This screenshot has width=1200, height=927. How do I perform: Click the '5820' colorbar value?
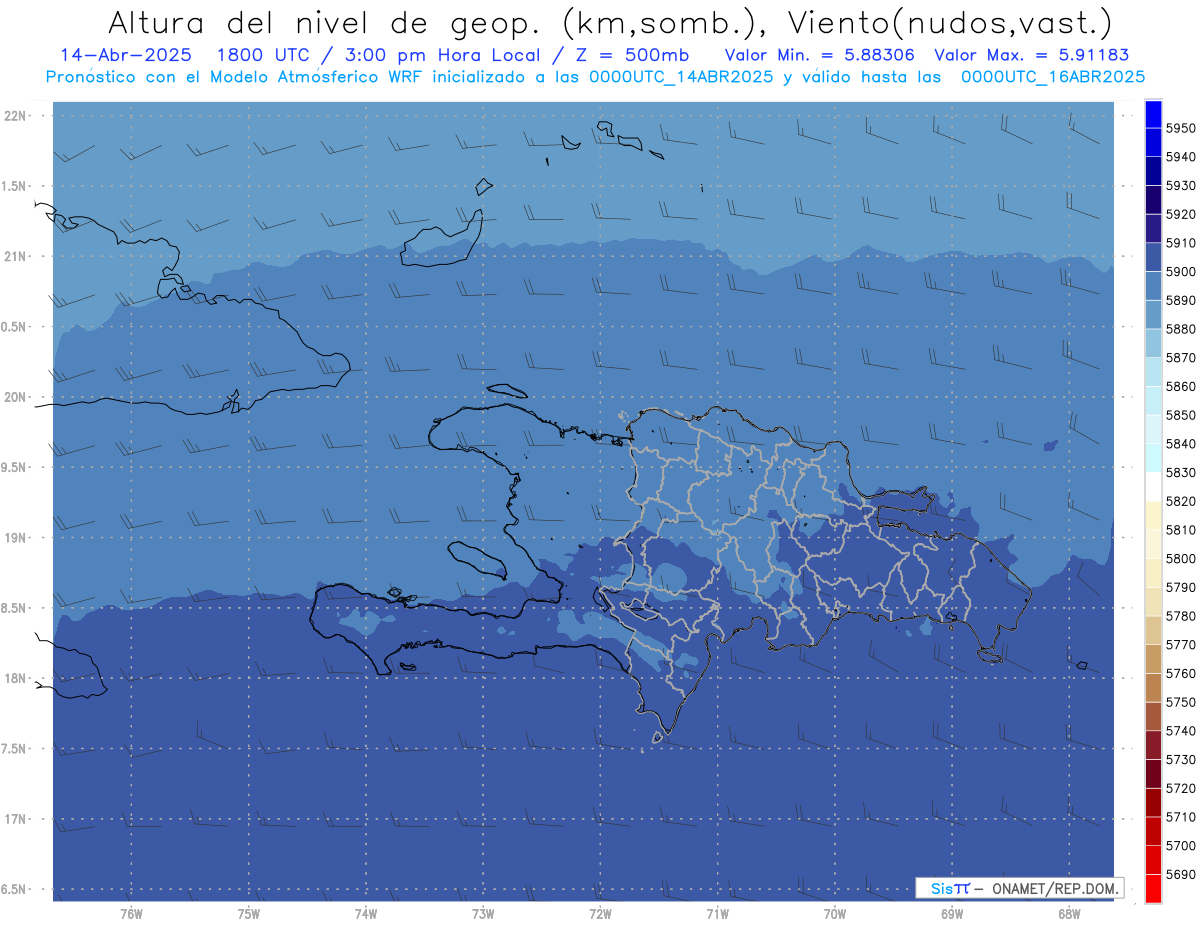[x=1181, y=501]
